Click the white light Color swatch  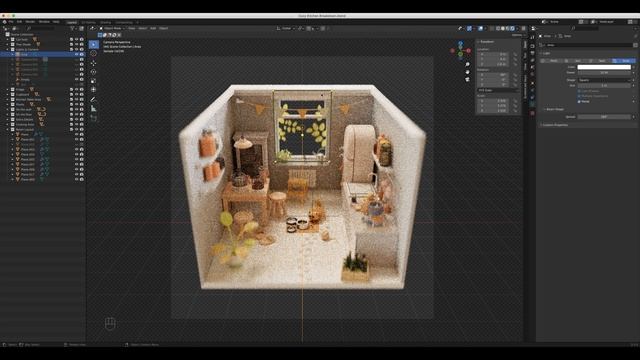pyautogui.click(x=604, y=67)
